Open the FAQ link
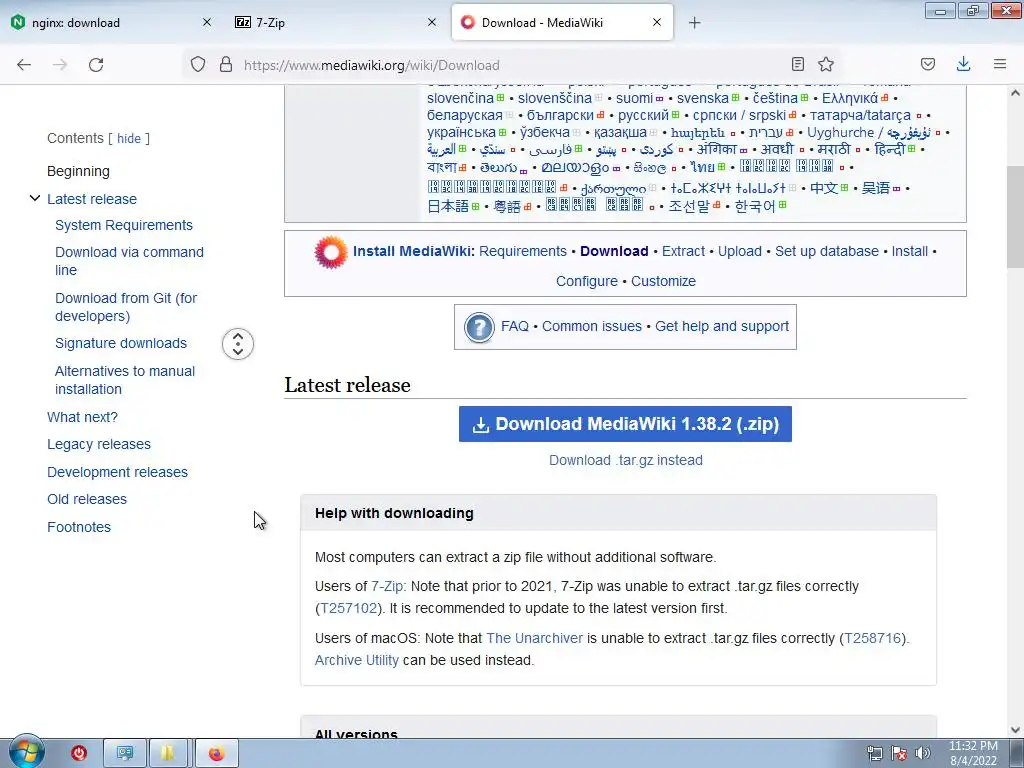The image size is (1024, 768). pos(515,326)
